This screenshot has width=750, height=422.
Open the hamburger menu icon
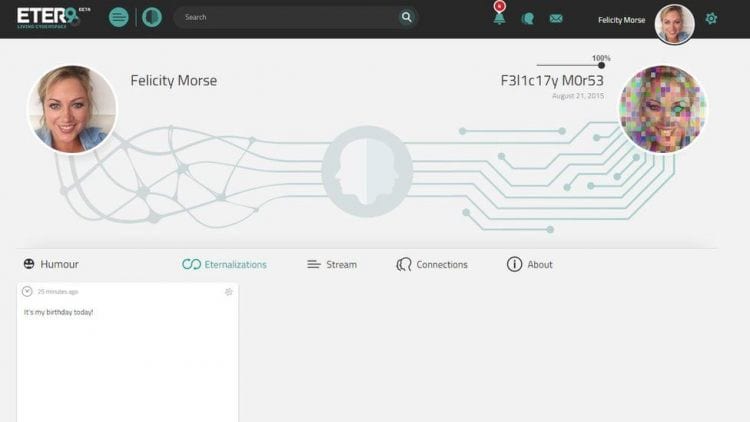119,18
